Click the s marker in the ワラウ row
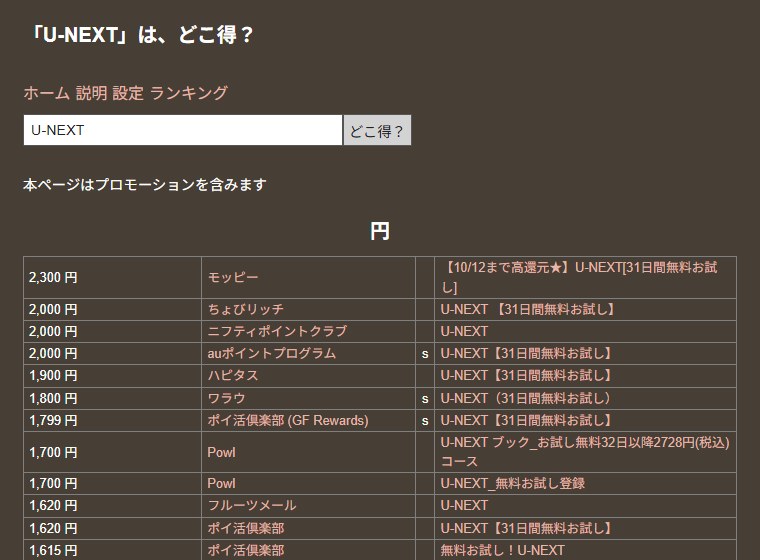This screenshot has width=760, height=560. click(425, 399)
